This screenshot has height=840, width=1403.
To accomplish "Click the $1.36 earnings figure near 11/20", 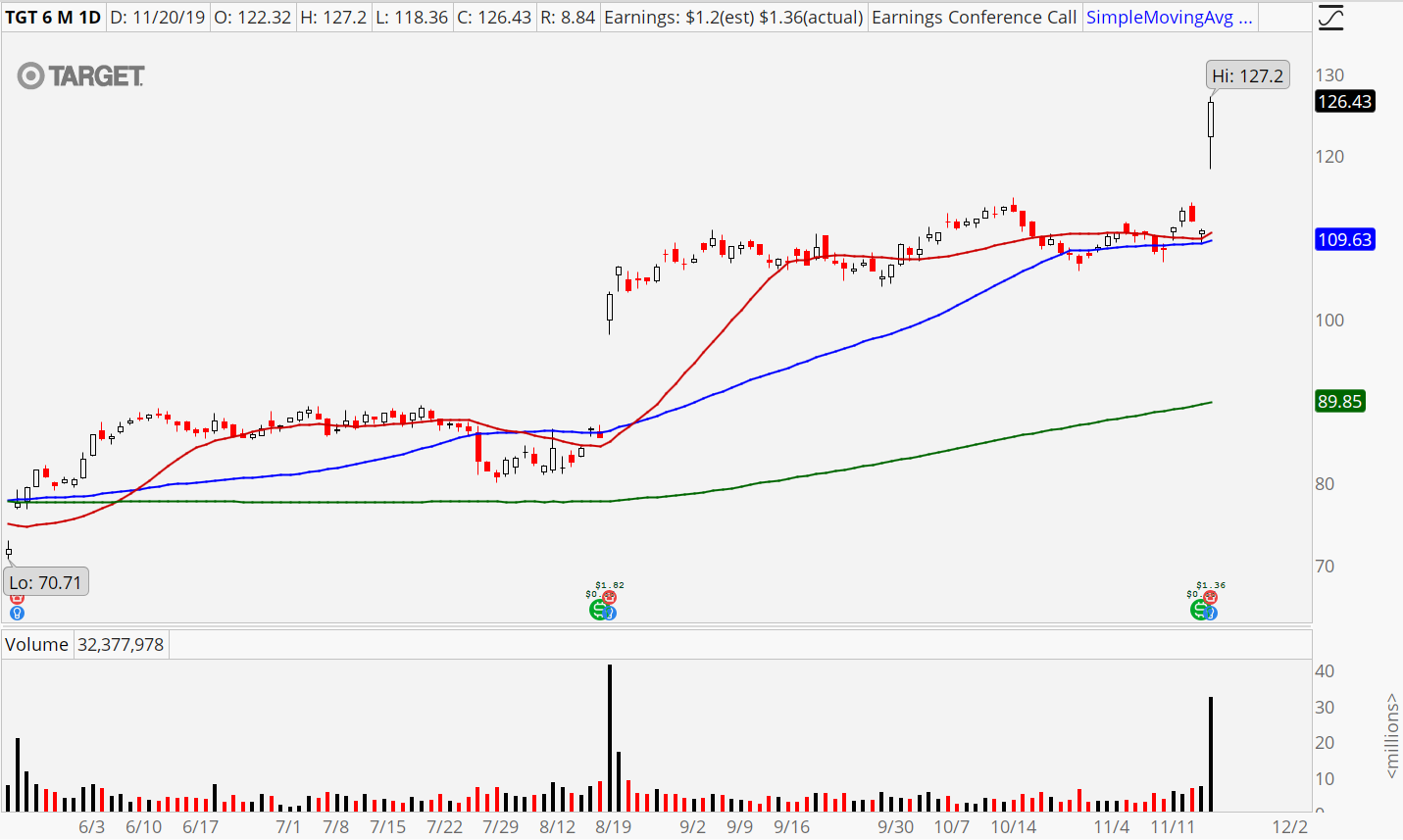I will pos(1211,585).
